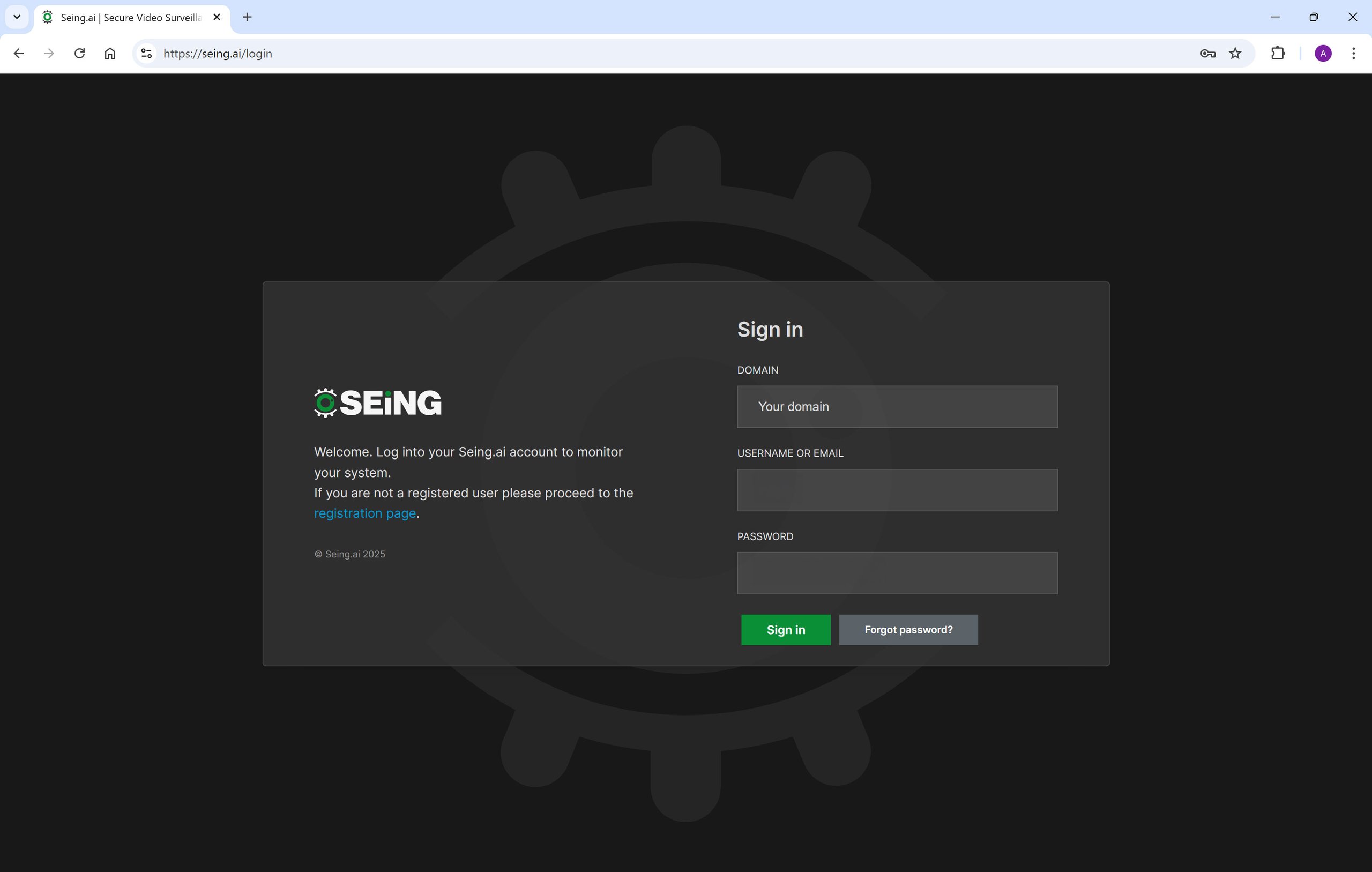This screenshot has height=872, width=1372.
Task: Open the browser home page icon
Action: [110, 54]
